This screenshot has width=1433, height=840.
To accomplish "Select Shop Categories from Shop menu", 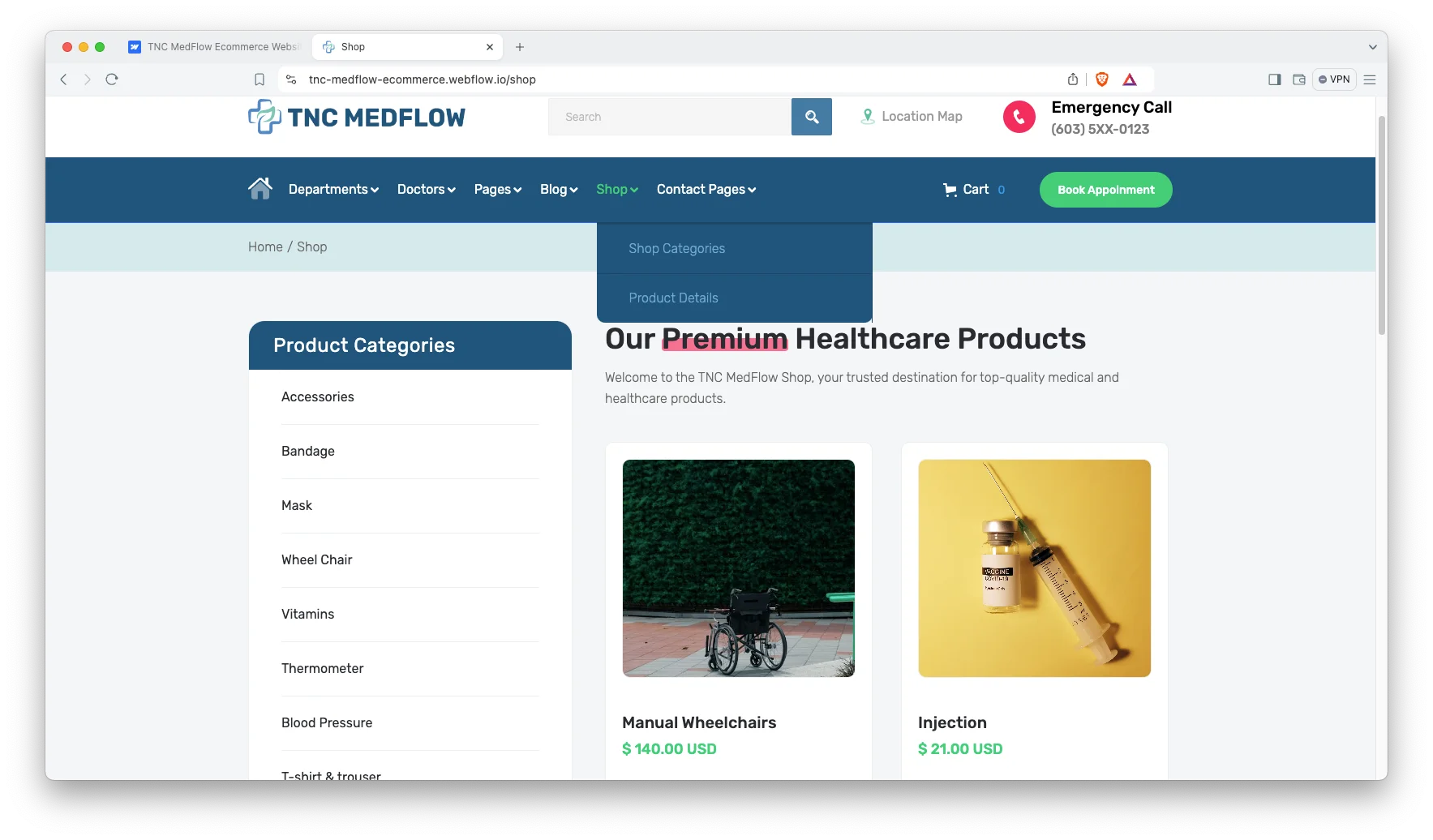I will point(676,249).
